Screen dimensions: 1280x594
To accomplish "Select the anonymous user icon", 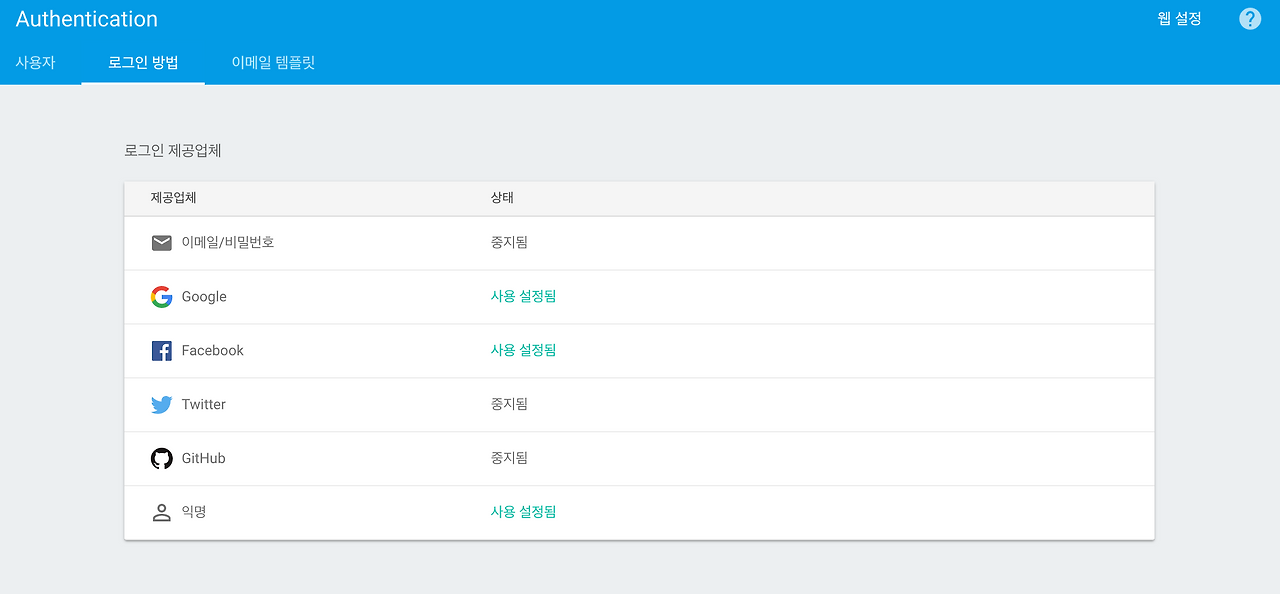I will coord(161,511).
